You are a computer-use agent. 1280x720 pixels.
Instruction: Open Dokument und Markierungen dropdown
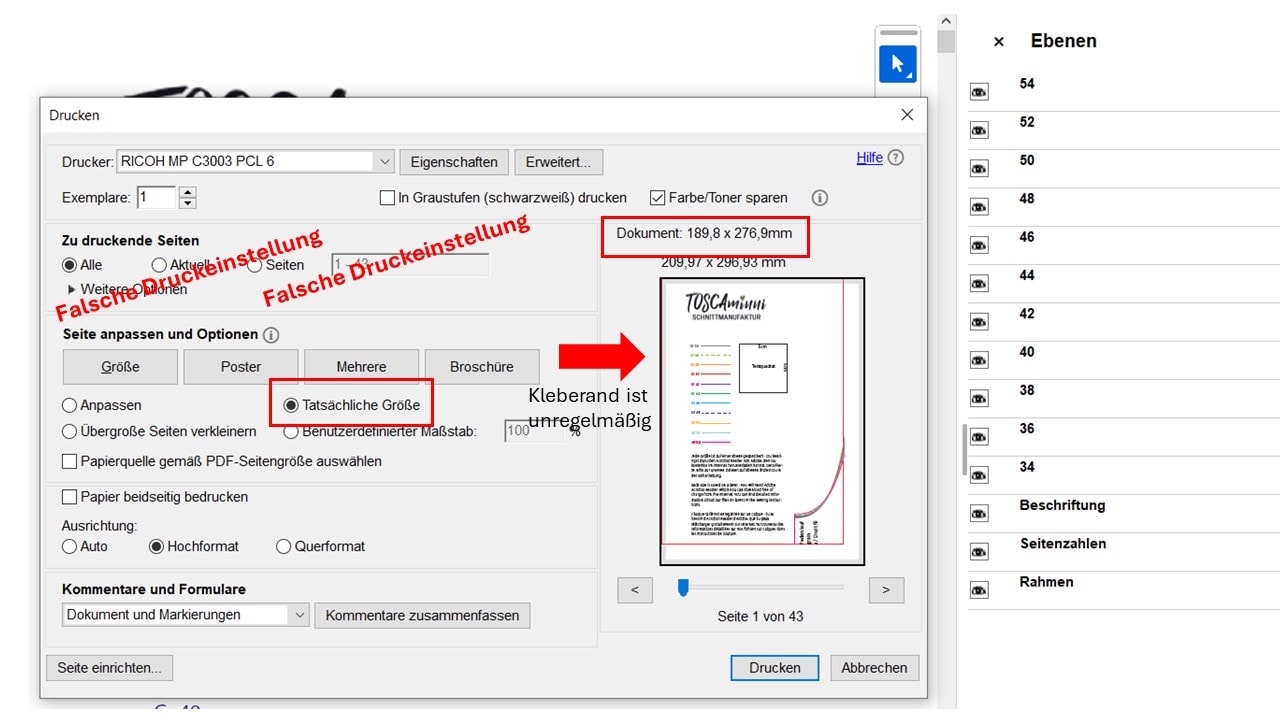tap(299, 616)
